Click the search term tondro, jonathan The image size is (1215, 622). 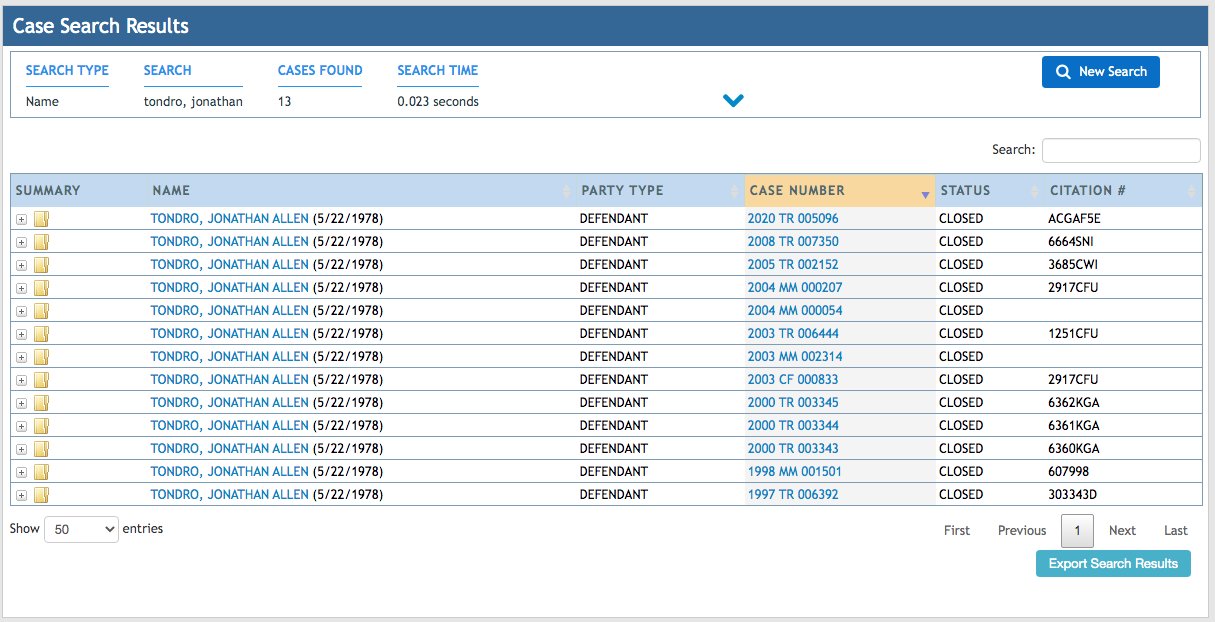click(193, 101)
